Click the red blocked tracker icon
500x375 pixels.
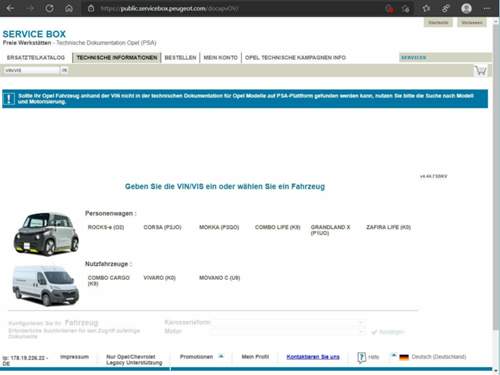(389, 9)
